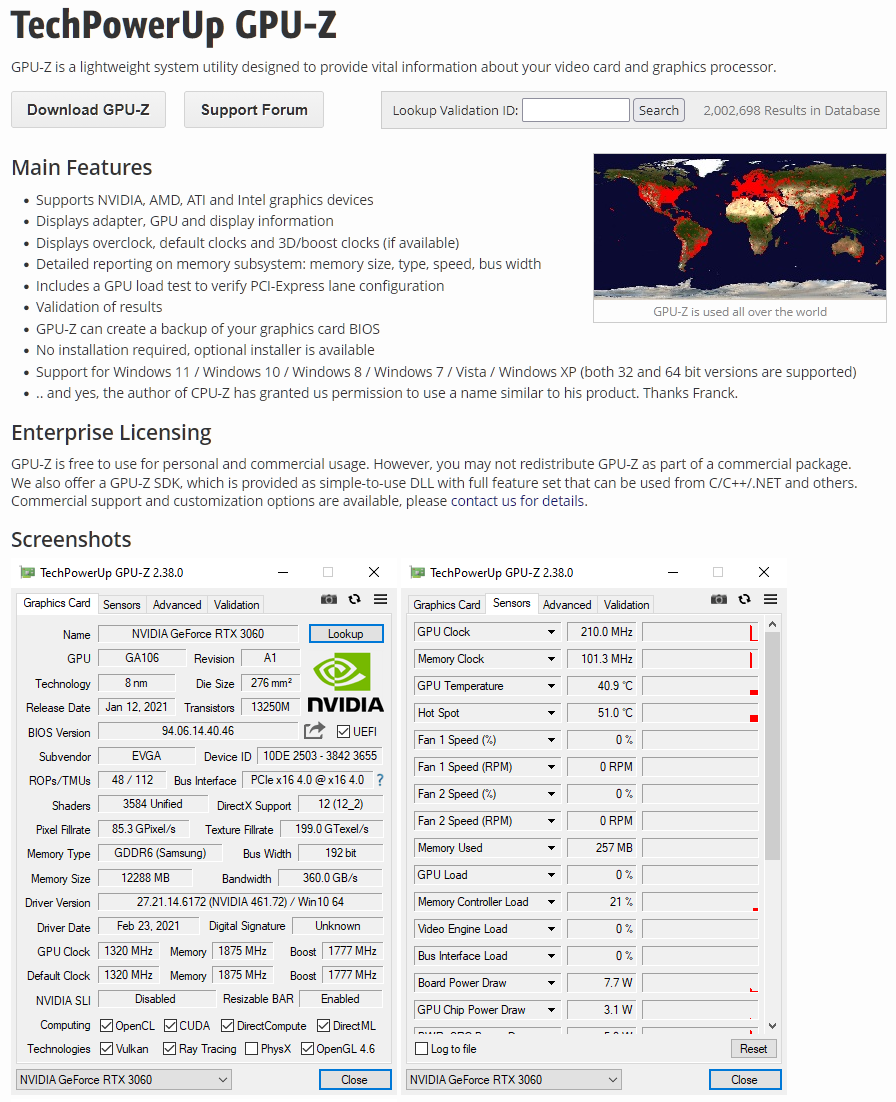Open the Board Power Draw dropdown

(x=552, y=983)
